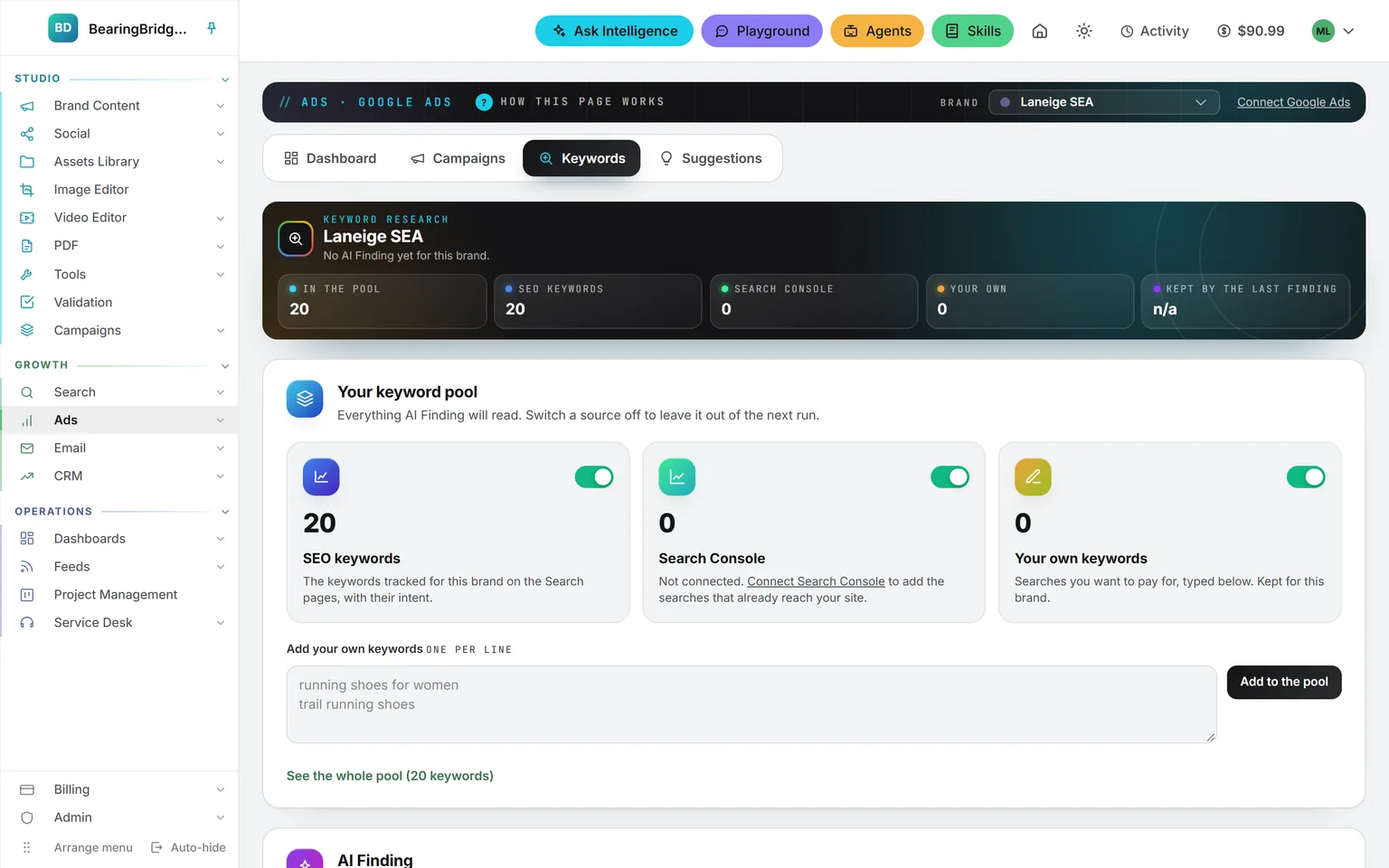Click the Ask Intelligence button
The height and width of the screenshot is (868, 1389).
coord(614,31)
